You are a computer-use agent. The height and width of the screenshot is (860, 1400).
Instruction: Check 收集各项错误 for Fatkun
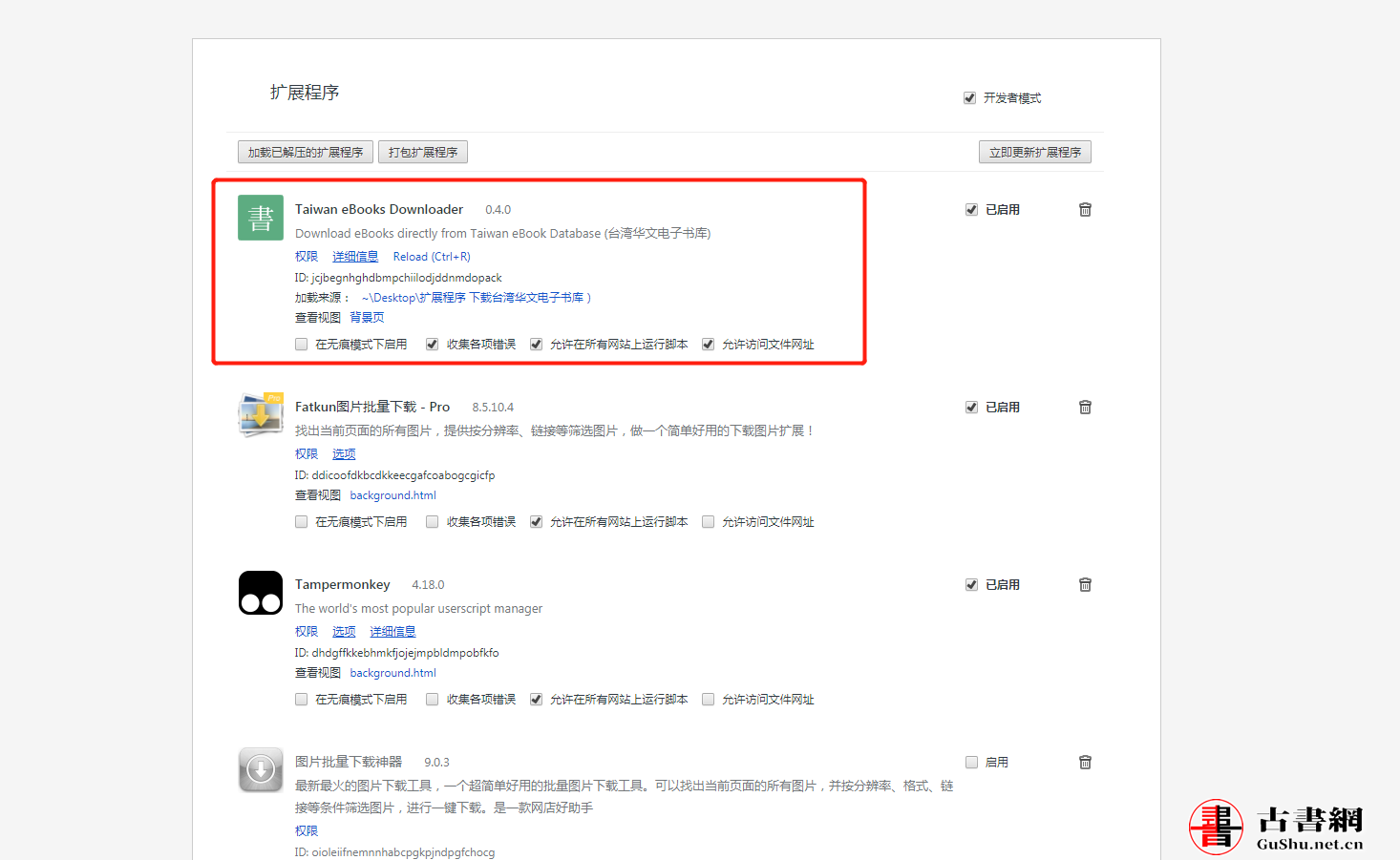432,522
